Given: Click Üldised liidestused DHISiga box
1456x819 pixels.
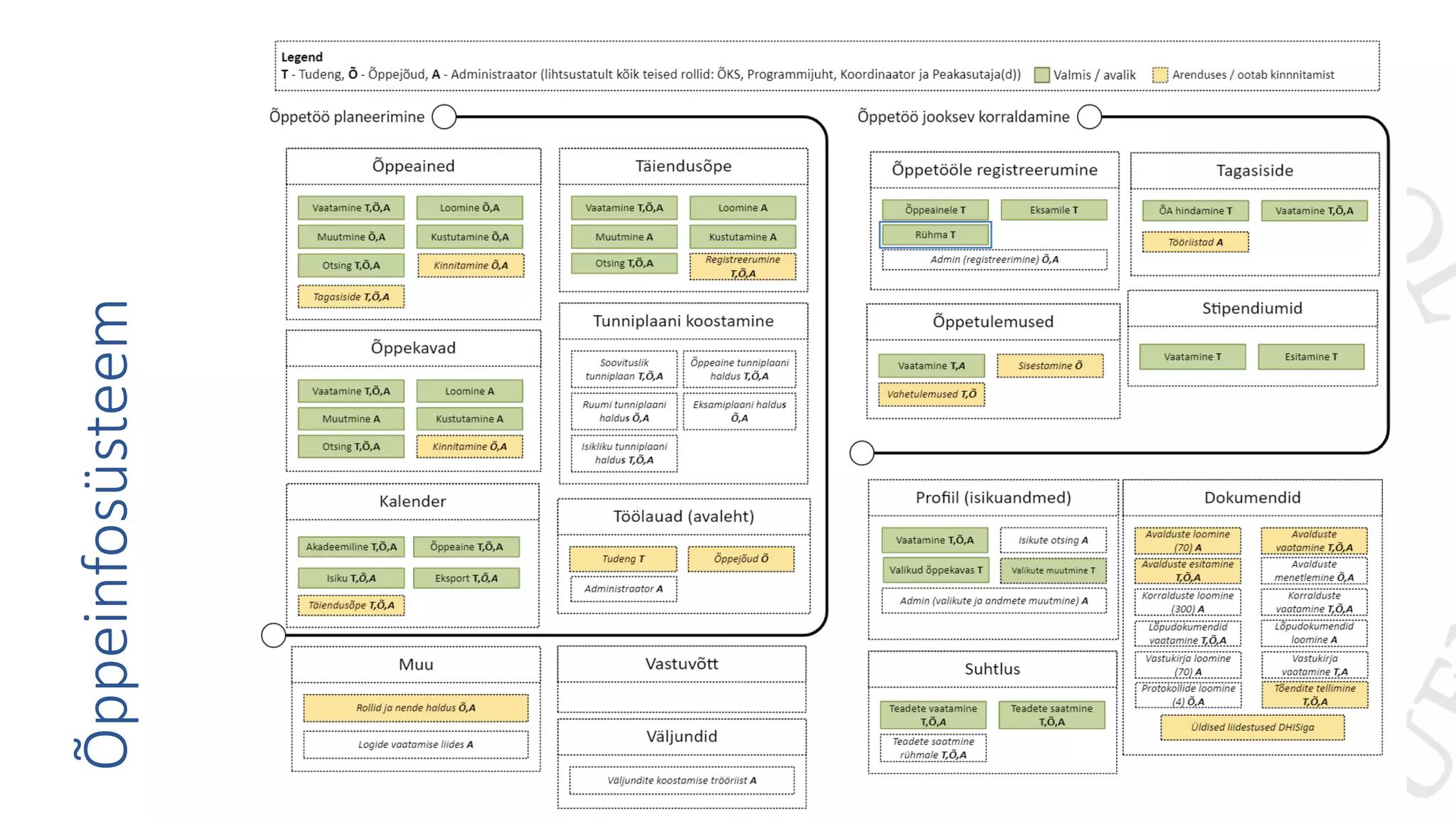Looking at the screenshot, I should [1252, 727].
